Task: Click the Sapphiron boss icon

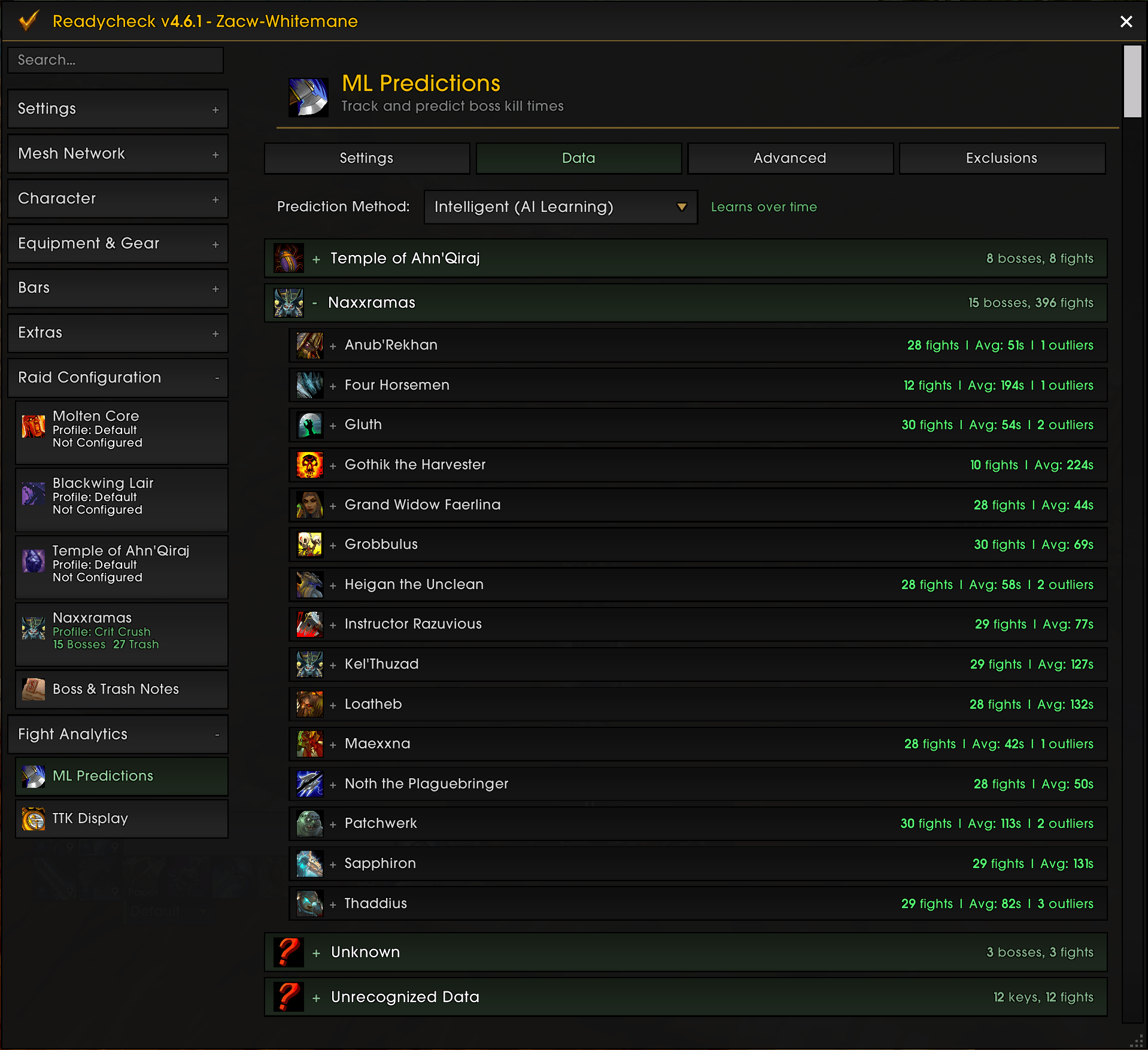Action: (x=309, y=864)
